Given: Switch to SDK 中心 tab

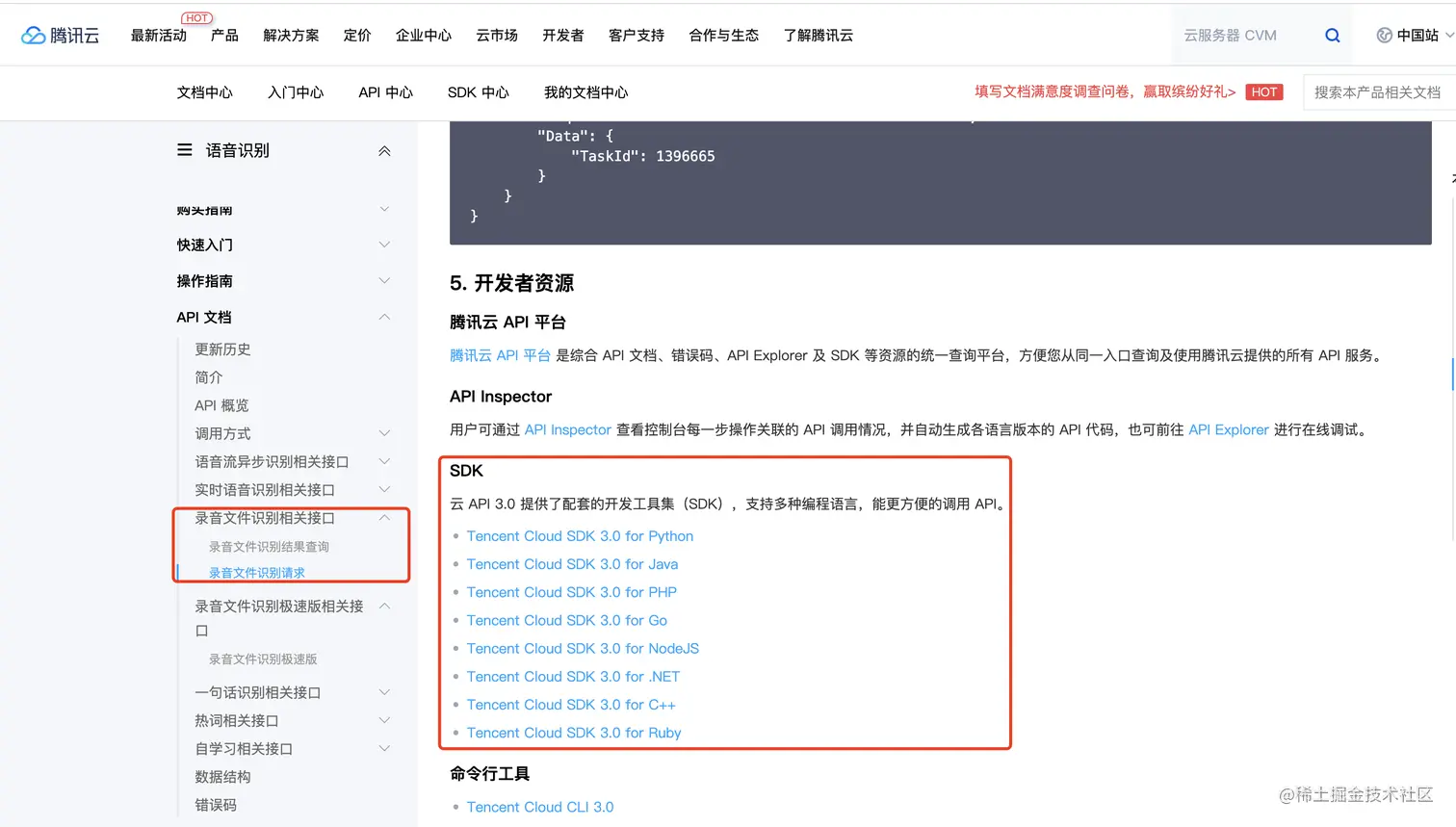Looking at the screenshot, I should pyautogui.click(x=479, y=92).
